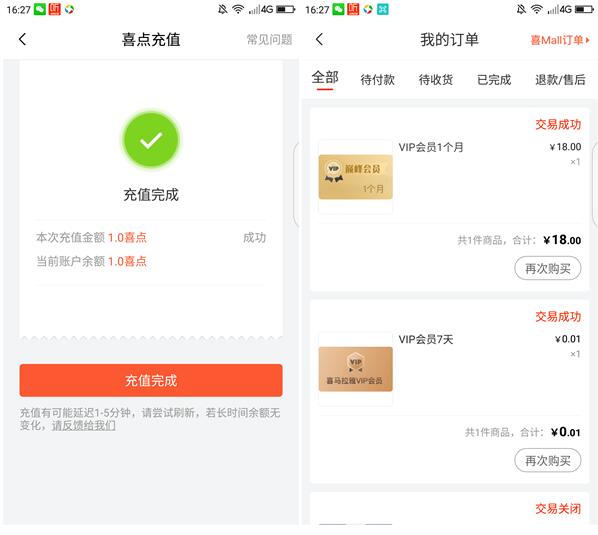
Task: Switch to the 待收货 tab
Action: click(436, 80)
